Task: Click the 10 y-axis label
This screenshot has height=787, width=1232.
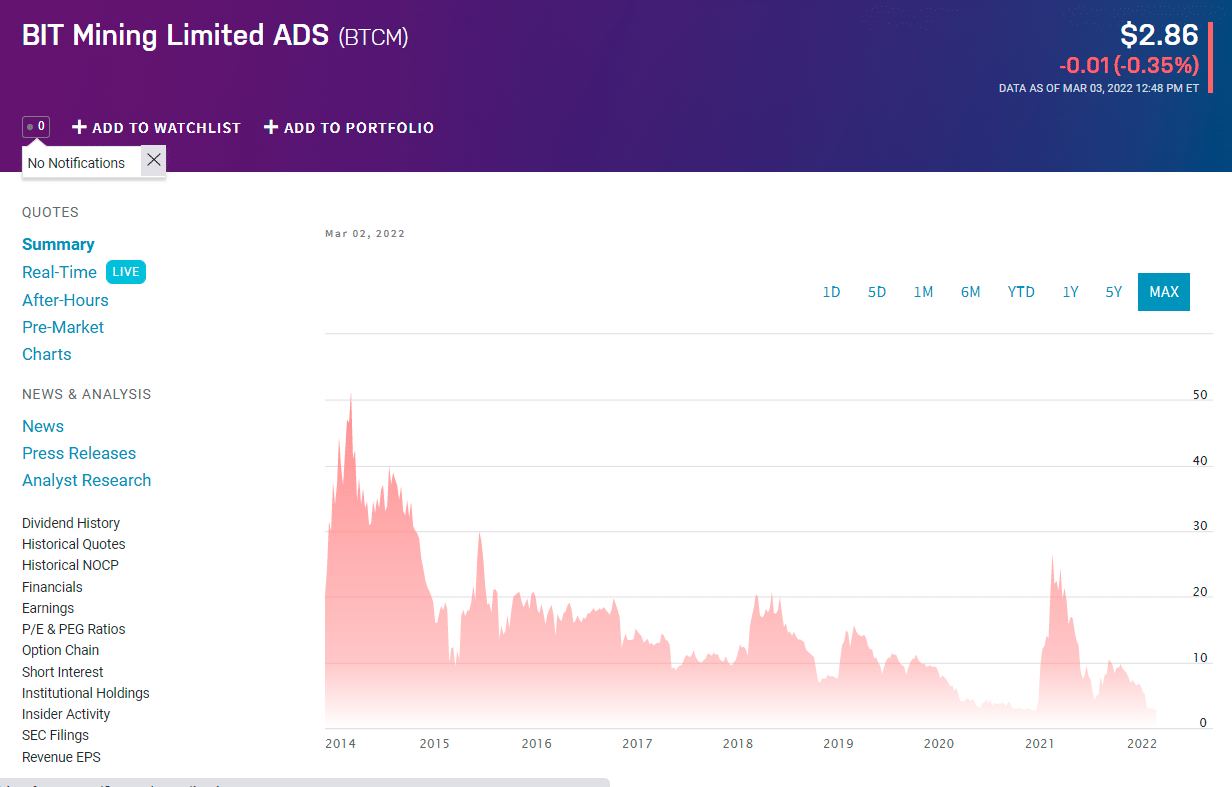Action: click(1200, 658)
